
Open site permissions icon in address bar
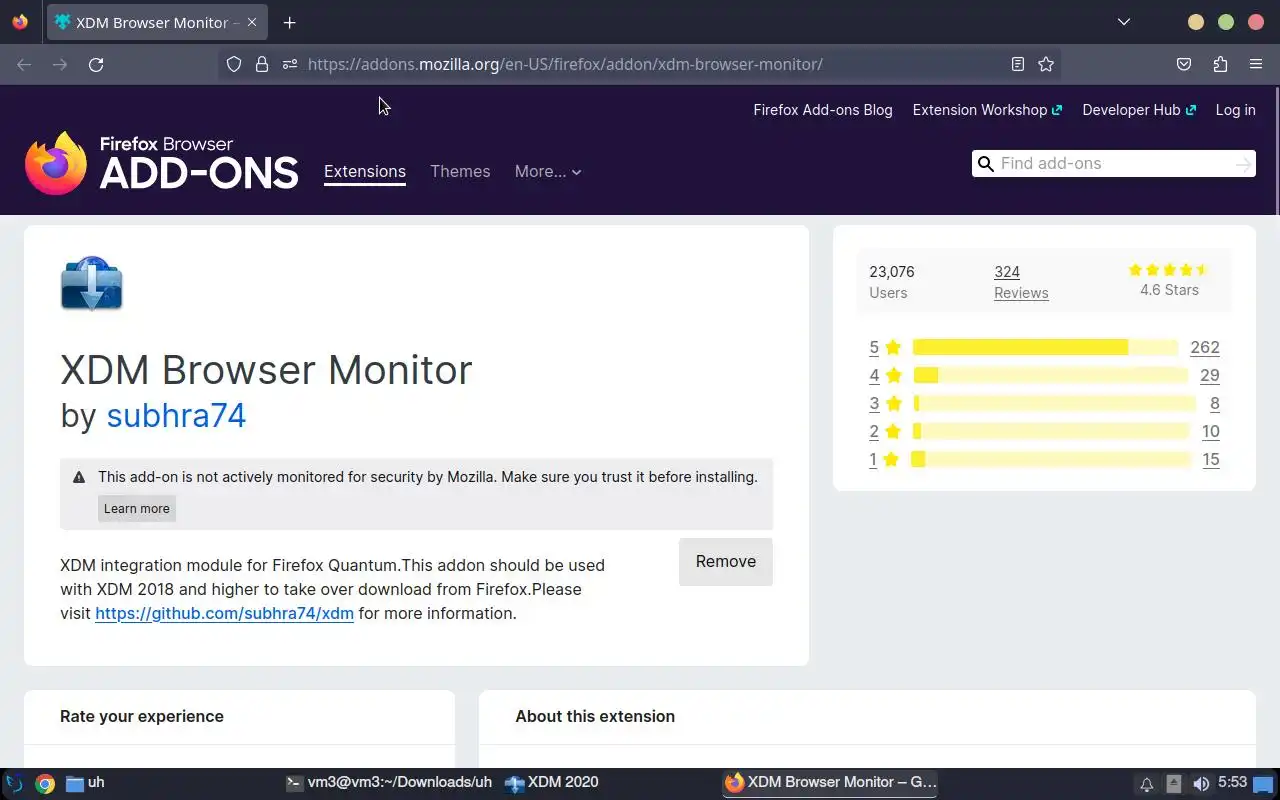click(290, 64)
